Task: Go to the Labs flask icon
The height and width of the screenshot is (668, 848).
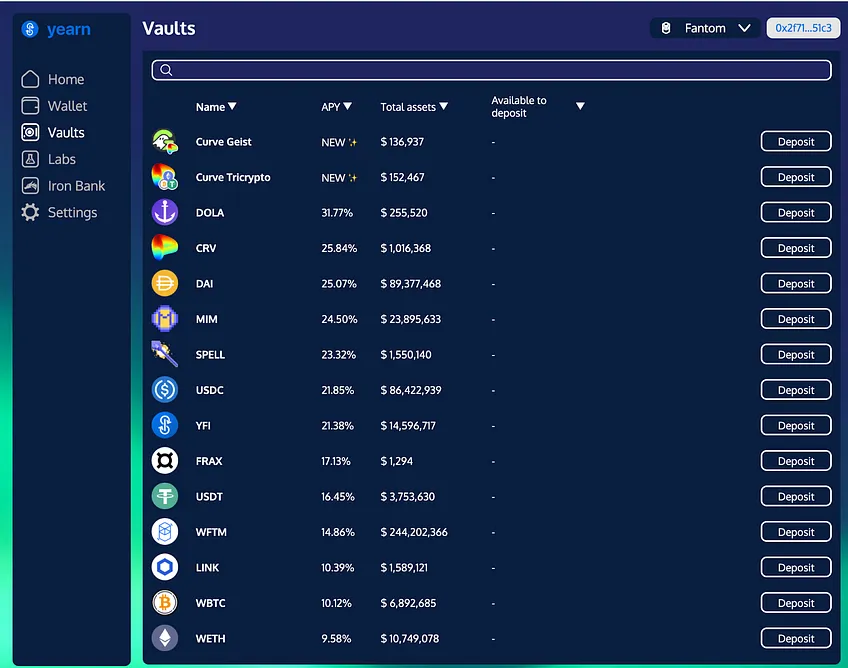Action: [x=30, y=159]
